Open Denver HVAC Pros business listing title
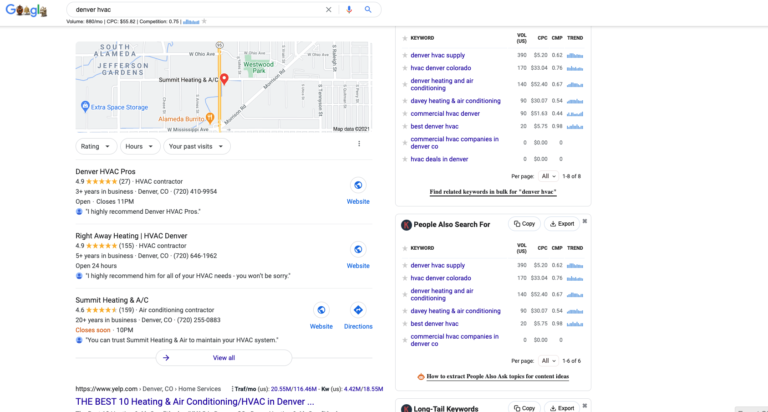This screenshot has height=412, width=768. tap(105, 171)
